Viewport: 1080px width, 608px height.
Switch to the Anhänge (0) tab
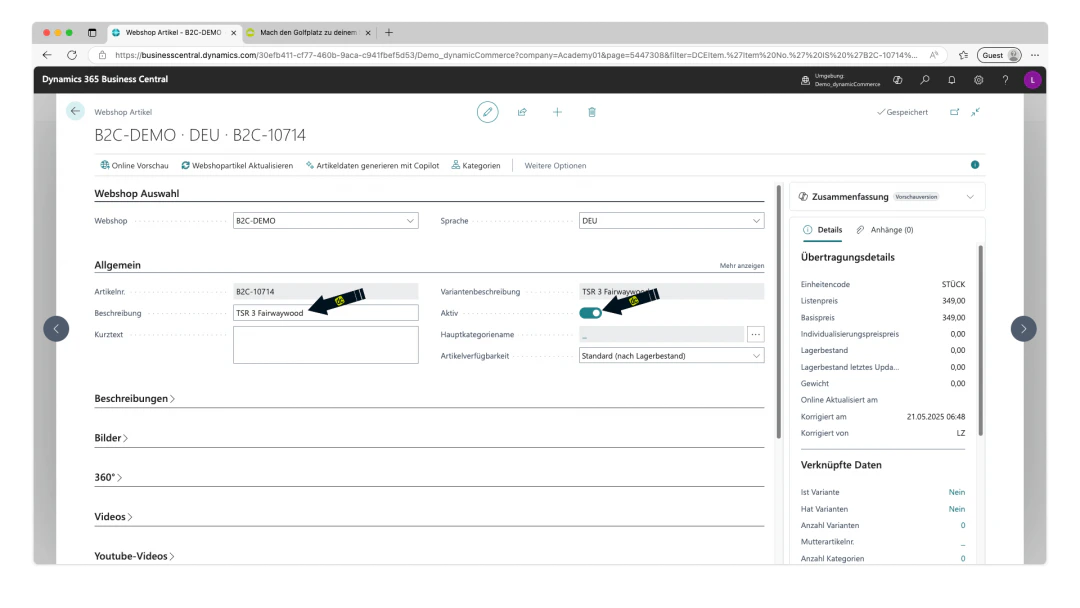pyautogui.click(x=884, y=230)
